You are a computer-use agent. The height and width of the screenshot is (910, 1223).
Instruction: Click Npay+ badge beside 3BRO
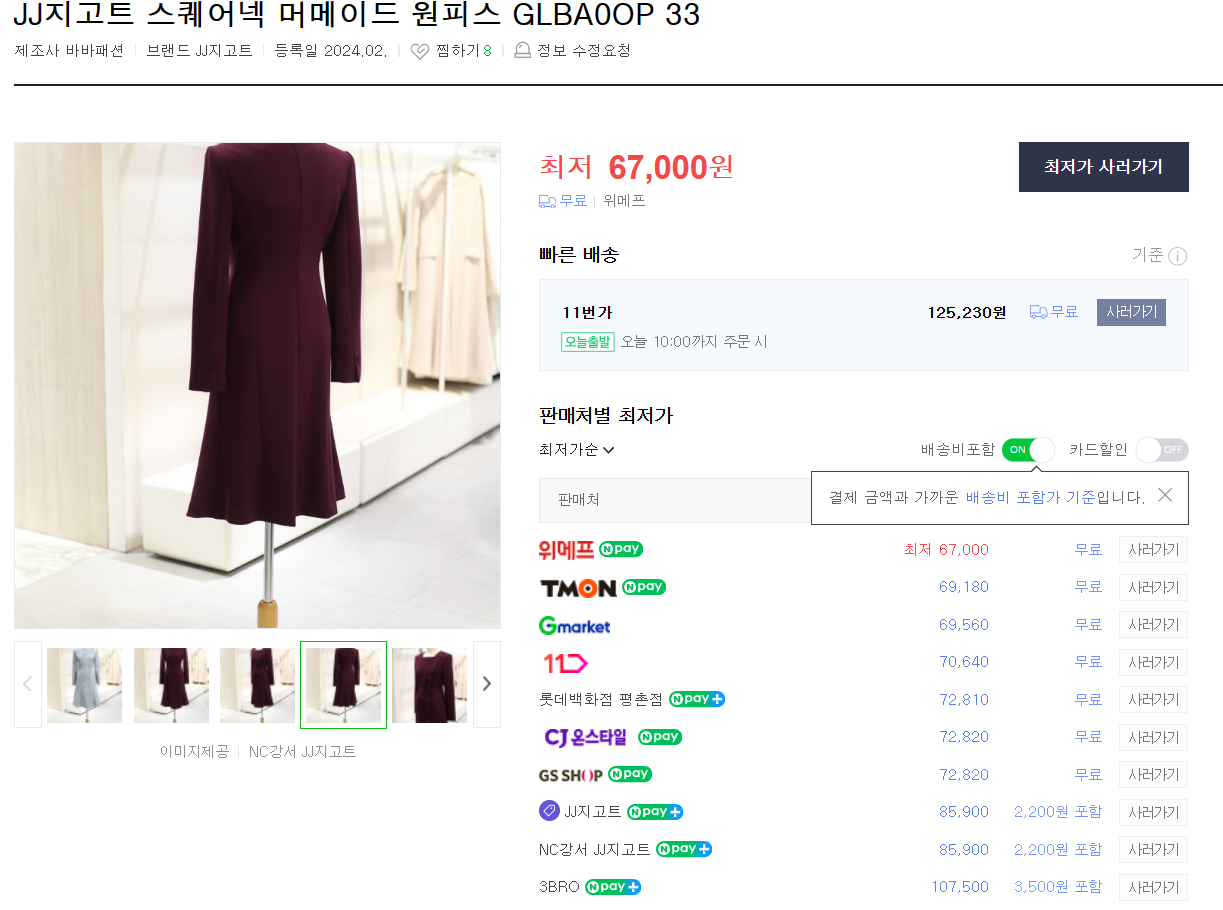click(x=613, y=887)
